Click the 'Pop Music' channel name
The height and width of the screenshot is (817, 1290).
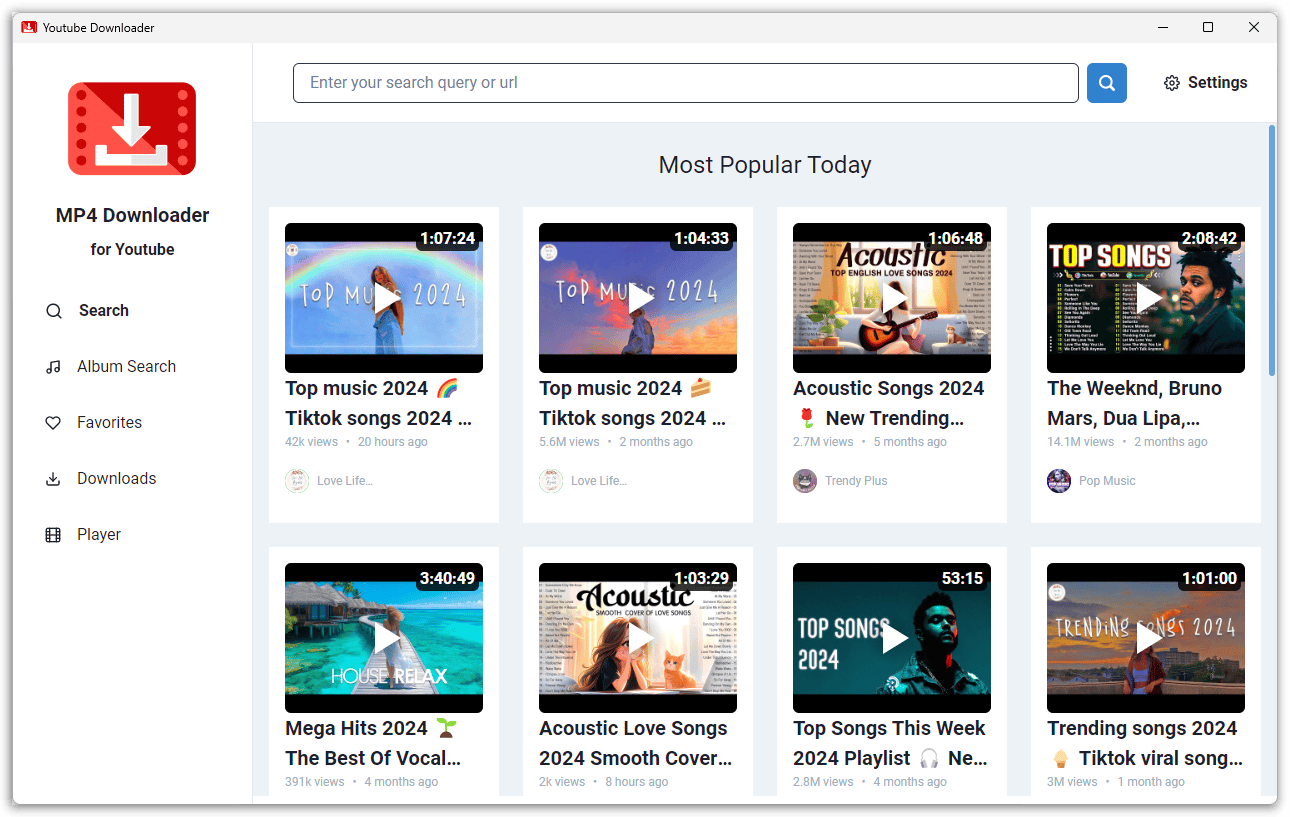pyautogui.click(x=1107, y=481)
